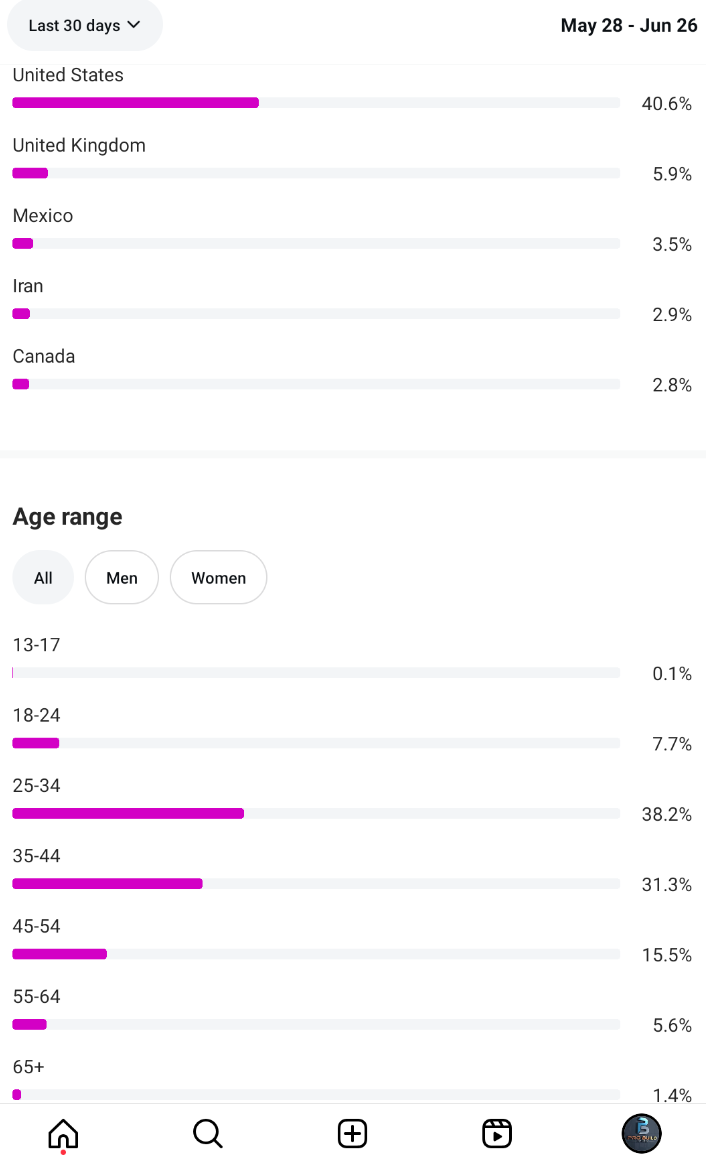This screenshot has width=706, height=1155.
Task: Expand the Last 30 days dropdown
Action: tap(85, 25)
